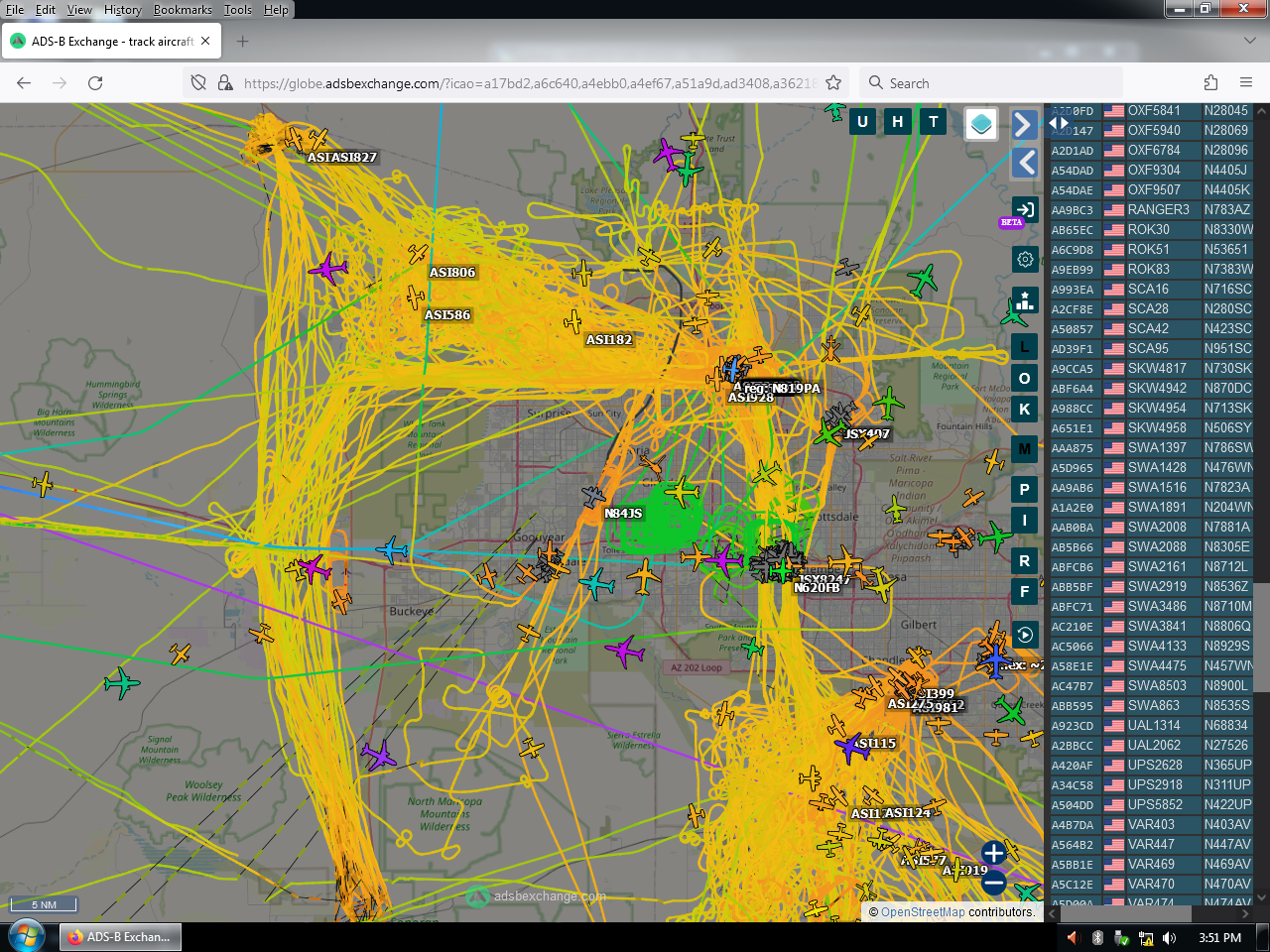Click the taskbar volume speaker icon
This screenshot has width=1270, height=952.
tap(1170, 938)
